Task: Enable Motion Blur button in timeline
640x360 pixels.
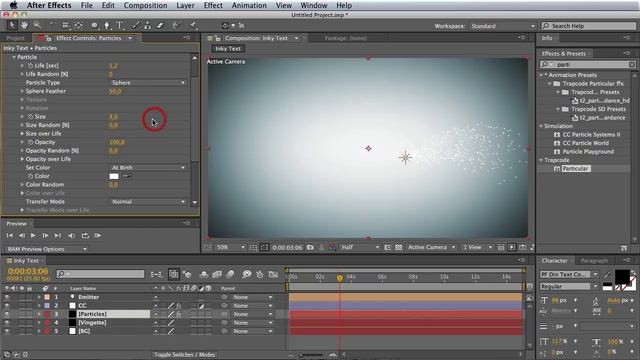Action: (x=230, y=274)
